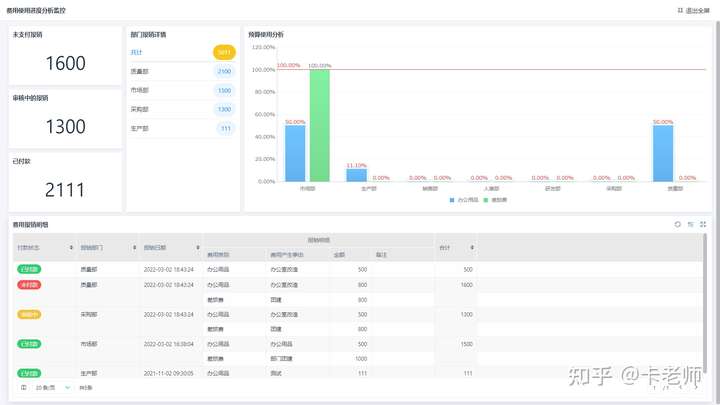Image resolution: width=720 pixels, height=405 pixels.
Task: Click the record count text beside the page-size selector
Action: point(86,388)
